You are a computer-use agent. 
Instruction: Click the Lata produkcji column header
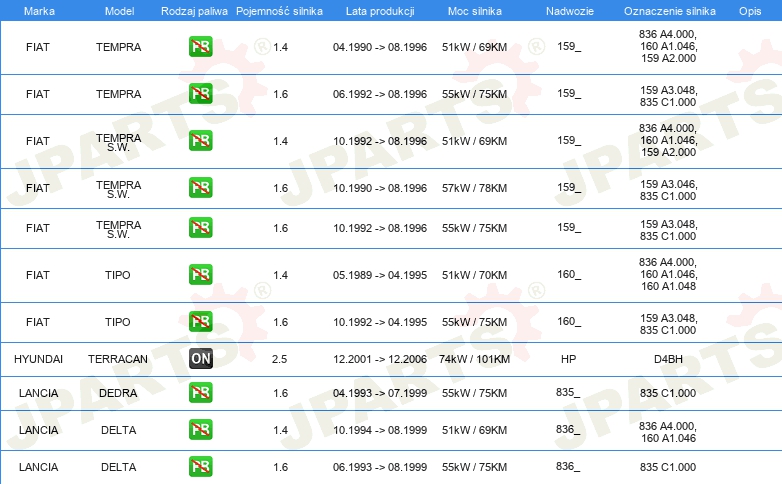tap(380, 11)
